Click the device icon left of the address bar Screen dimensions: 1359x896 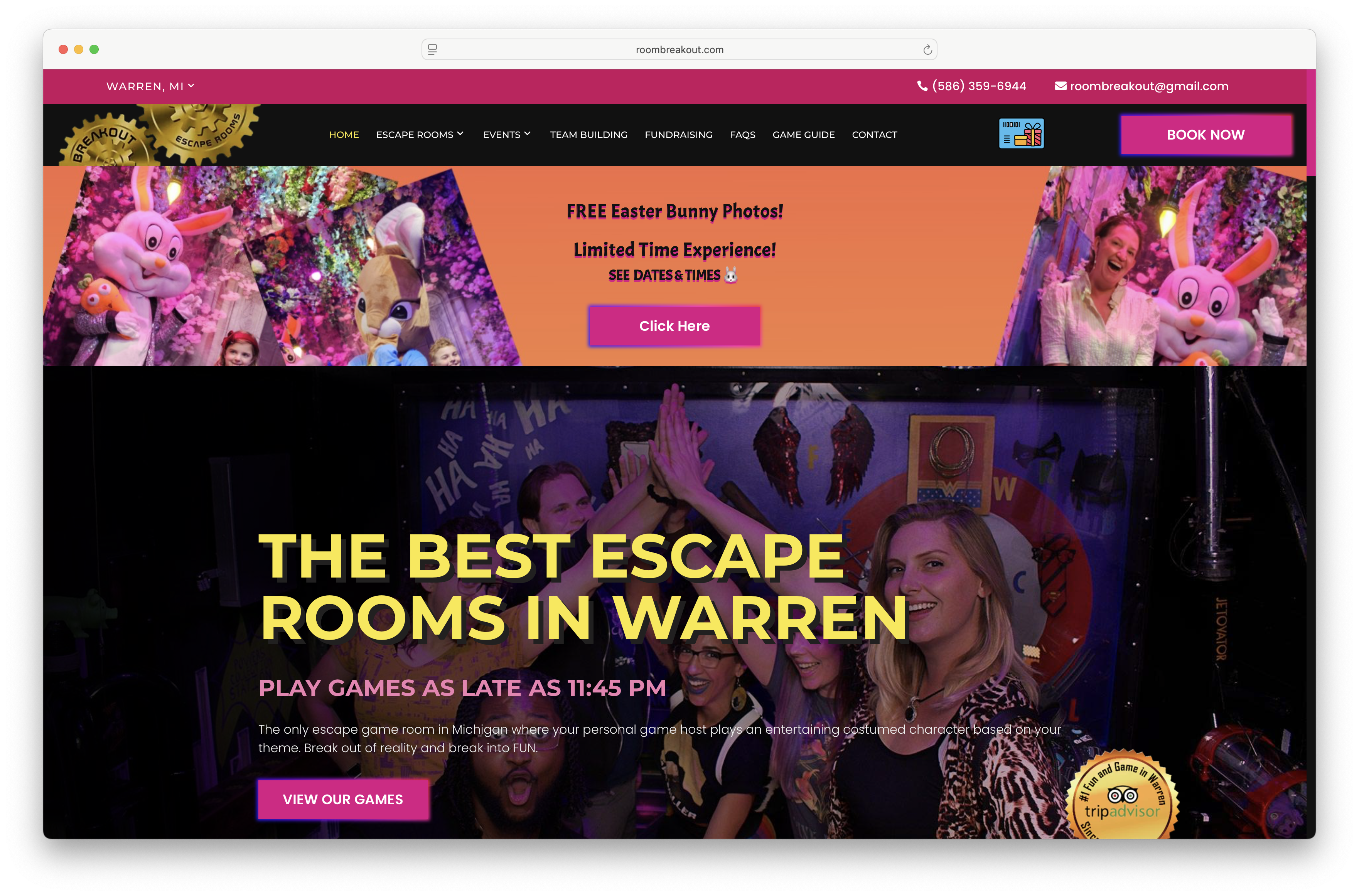coord(433,49)
